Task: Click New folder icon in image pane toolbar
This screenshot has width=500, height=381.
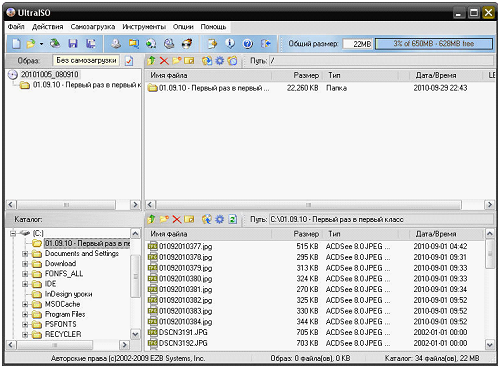Action: click(177, 61)
